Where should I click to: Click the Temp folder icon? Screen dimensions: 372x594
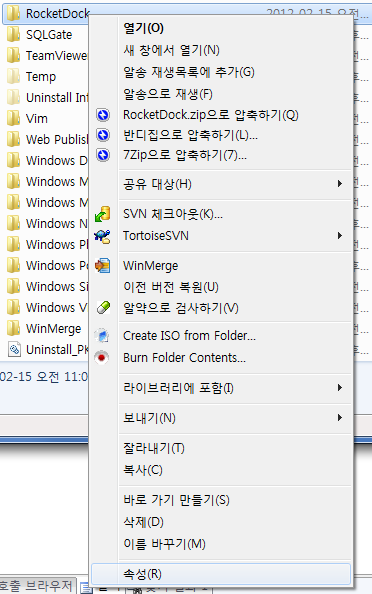point(13,77)
